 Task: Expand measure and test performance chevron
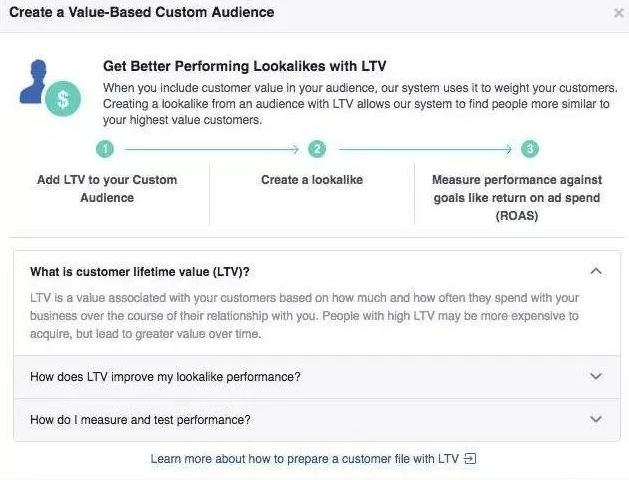point(596,419)
